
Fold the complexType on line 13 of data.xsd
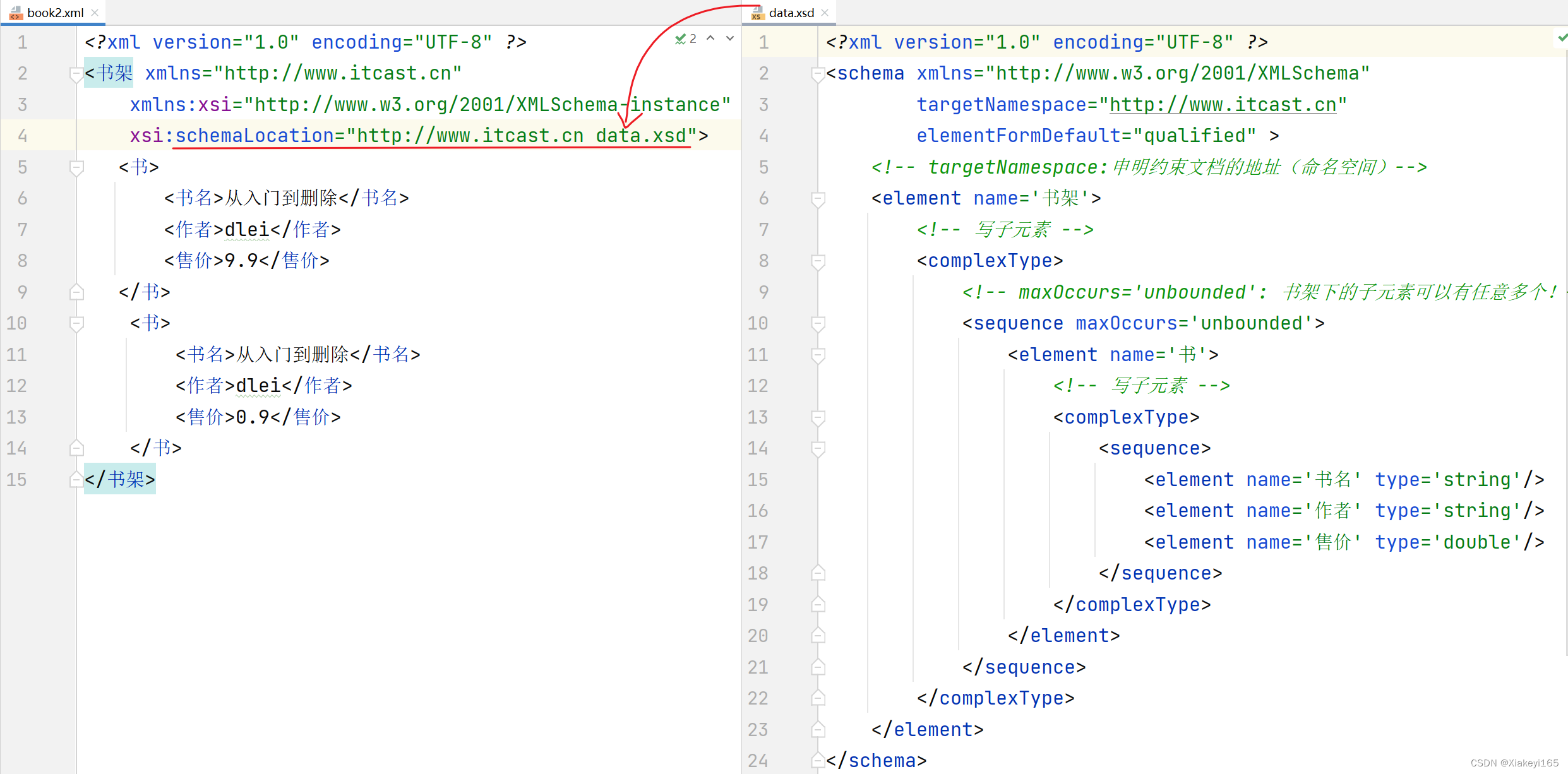[x=818, y=417]
